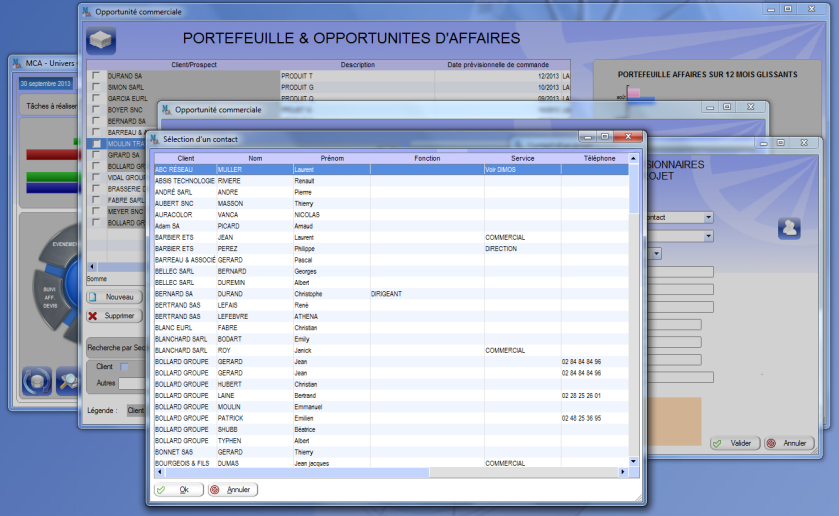Select the BOLLARD GROUPE PATRICK row
The image size is (839, 516).
(x=391, y=418)
